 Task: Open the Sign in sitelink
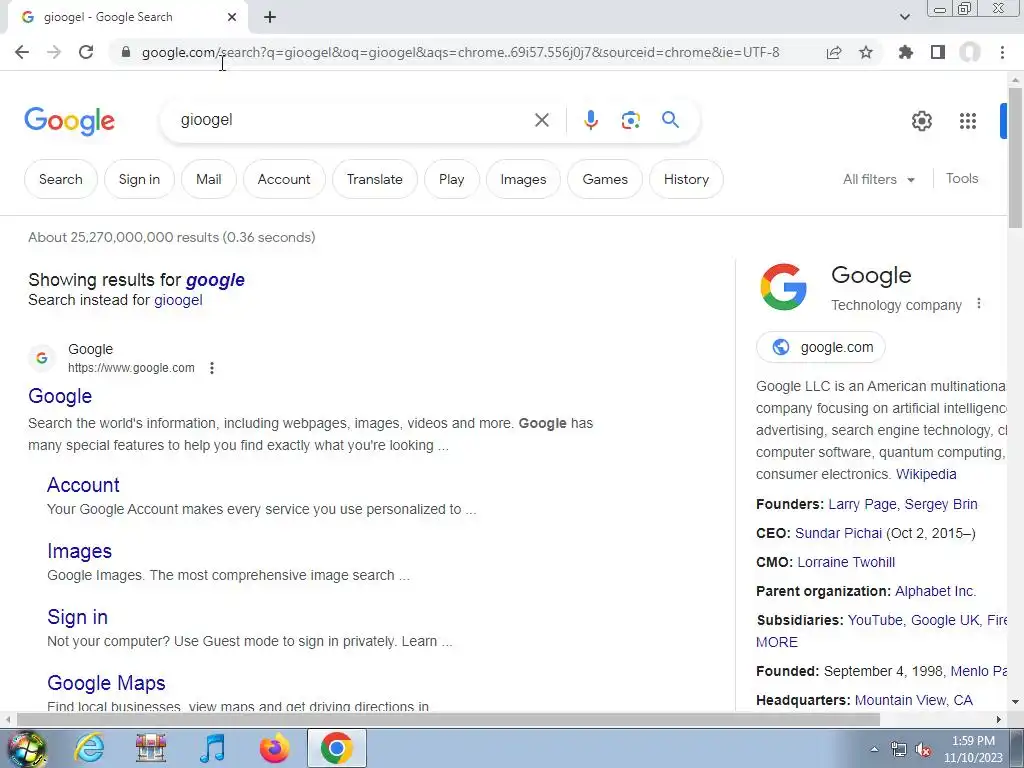point(77,616)
